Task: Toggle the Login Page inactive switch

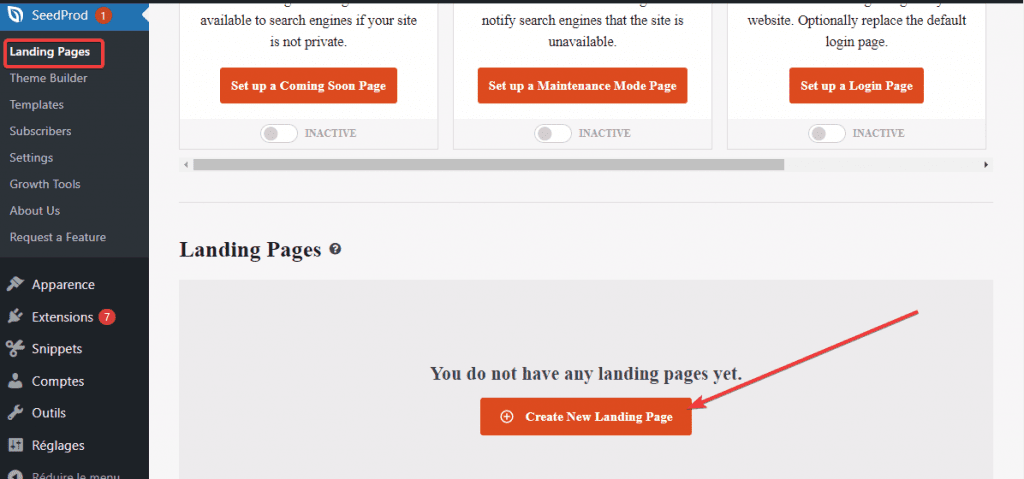Action: click(827, 133)
